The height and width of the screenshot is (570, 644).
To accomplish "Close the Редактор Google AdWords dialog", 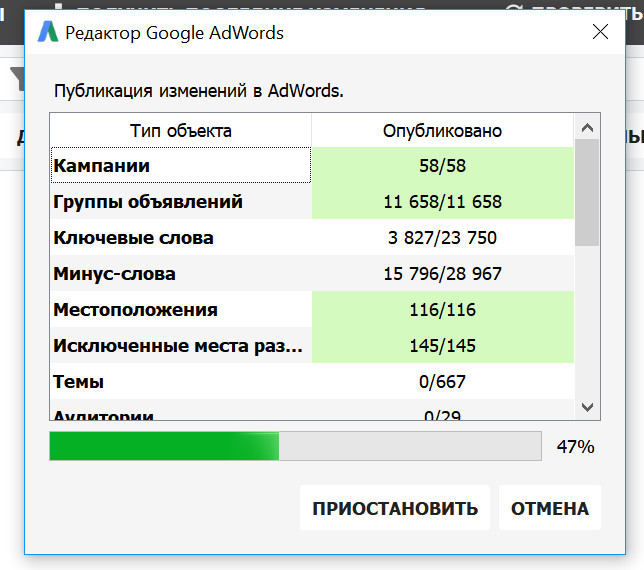I will (600, 32).
